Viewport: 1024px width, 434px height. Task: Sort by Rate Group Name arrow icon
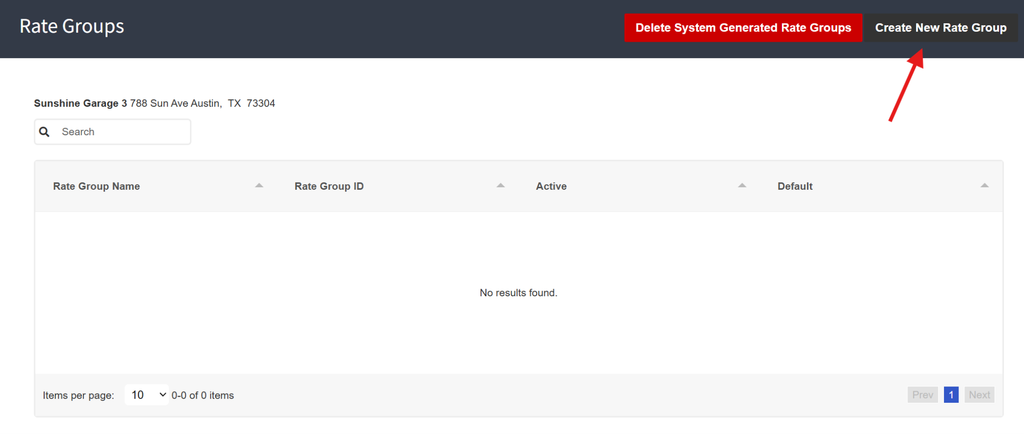259,186
